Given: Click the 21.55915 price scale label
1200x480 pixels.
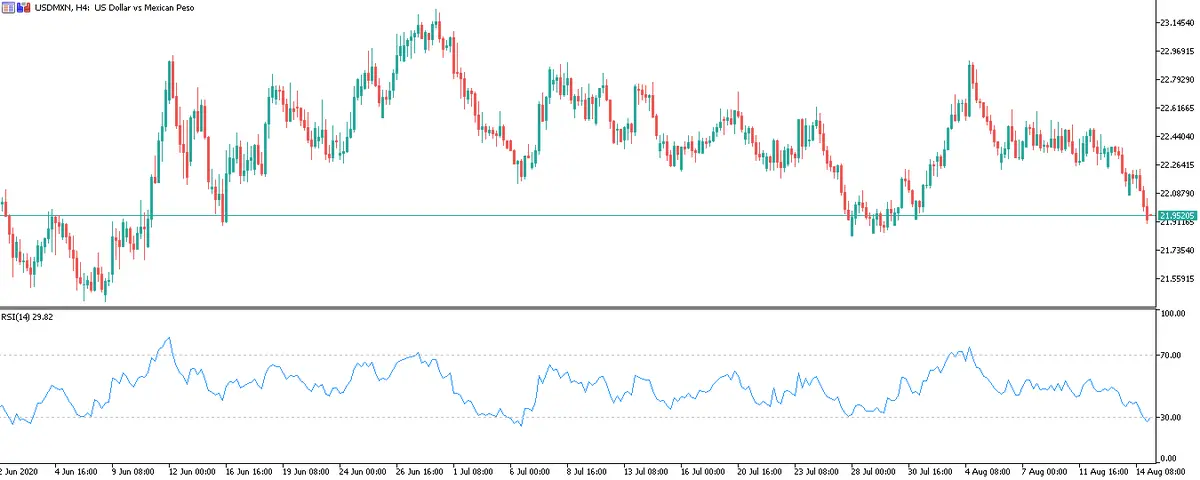Looking at the screenshot, I should pyautogui.click(x=1177, y=278).
